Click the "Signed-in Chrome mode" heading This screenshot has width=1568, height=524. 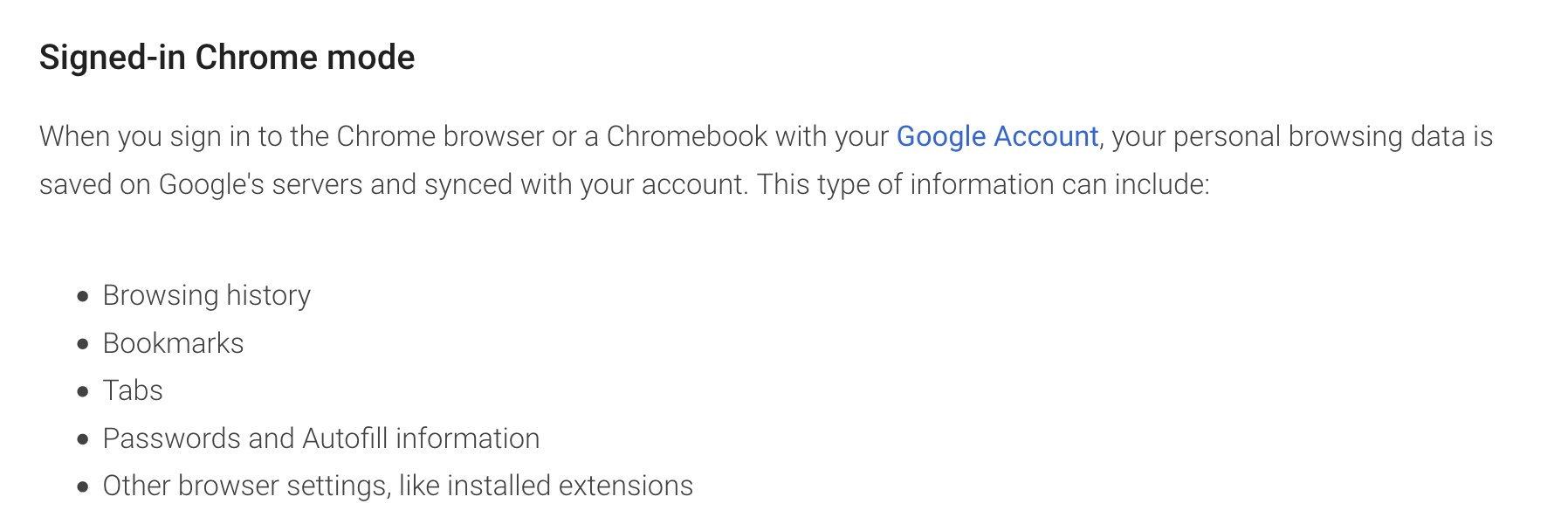[x=227, y=58]
